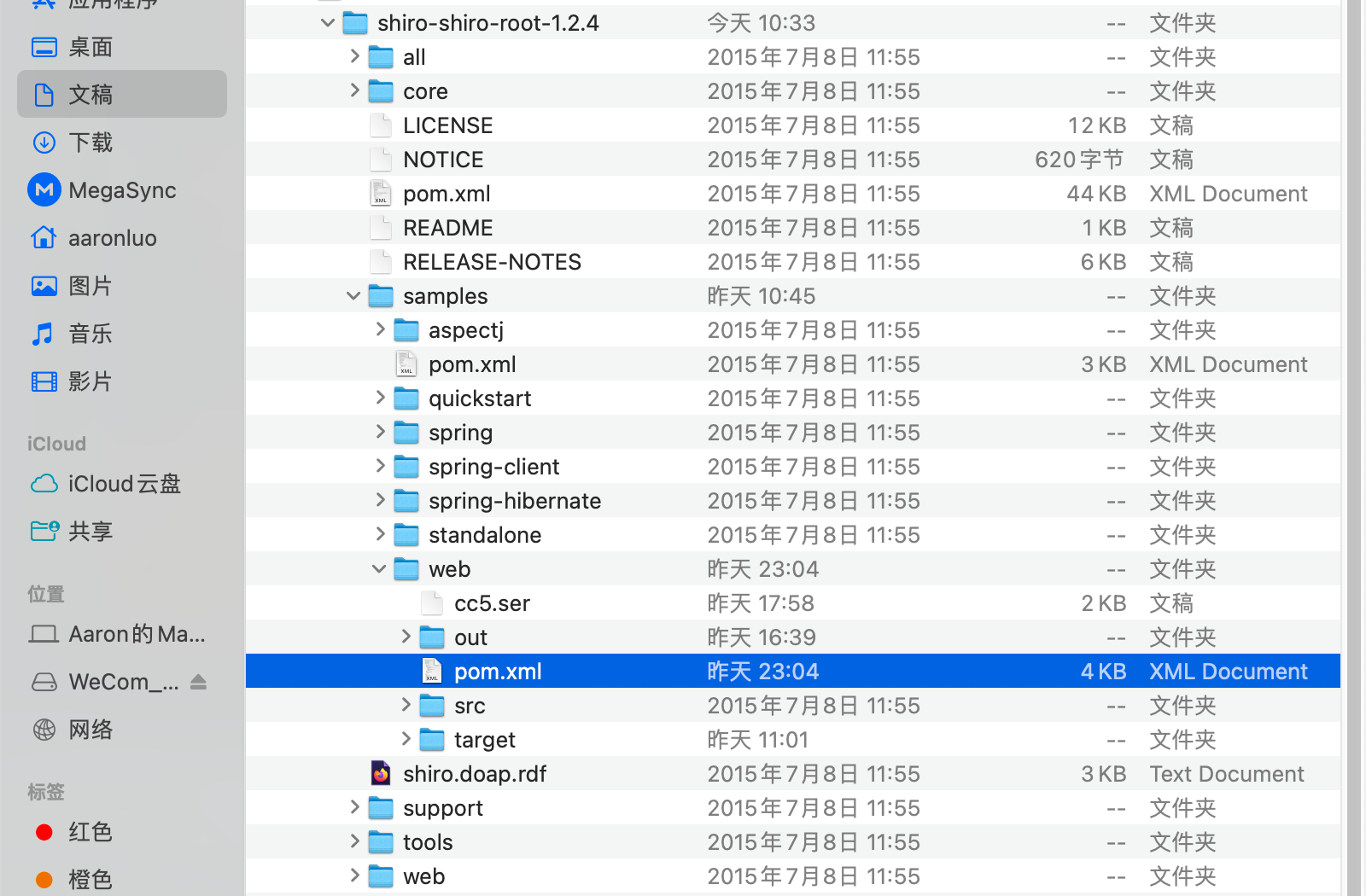This screenshot has height=896, width=1366.
Task: Expand the spring-client folder
Action: 380,466
